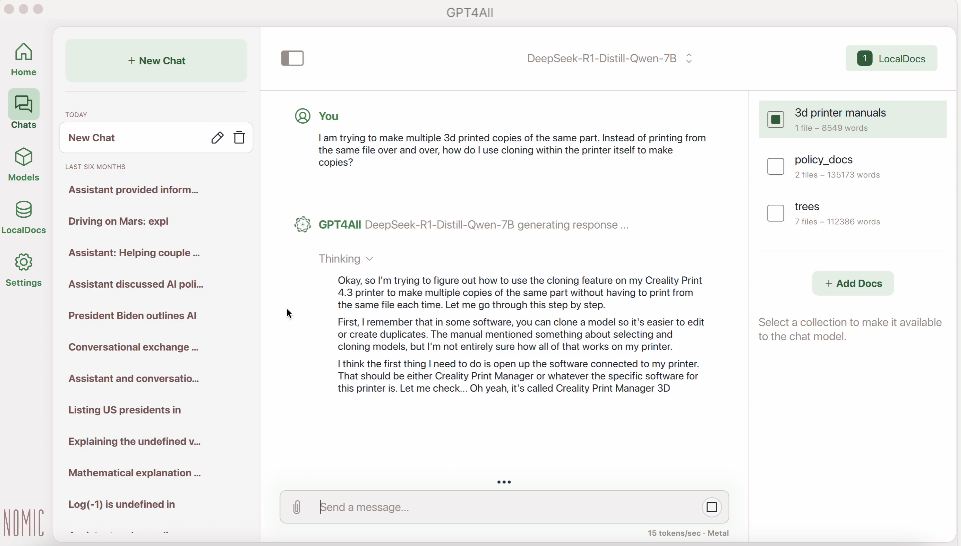
Task: Open the Home section icon
Action: point(23,59)
